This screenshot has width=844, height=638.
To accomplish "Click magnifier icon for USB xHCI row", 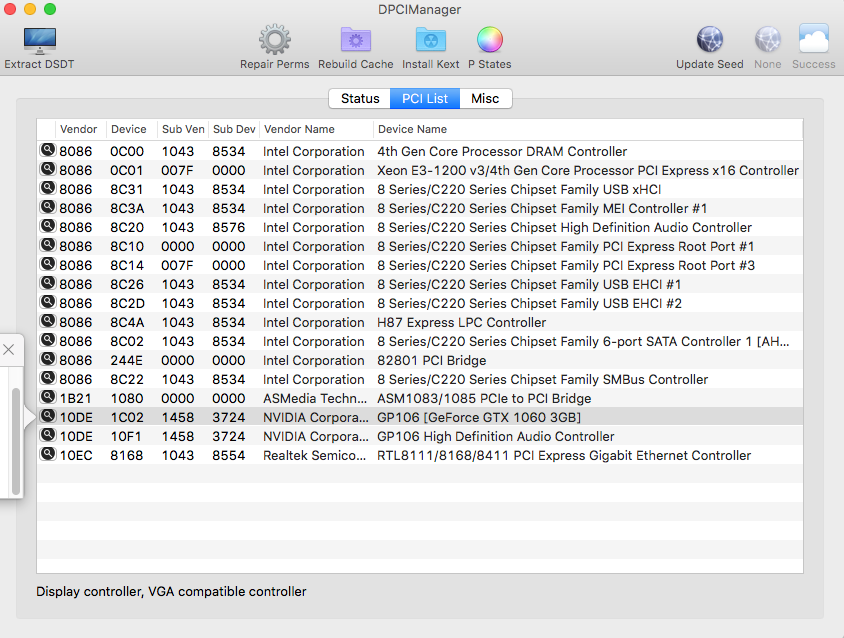I will 48,188.
